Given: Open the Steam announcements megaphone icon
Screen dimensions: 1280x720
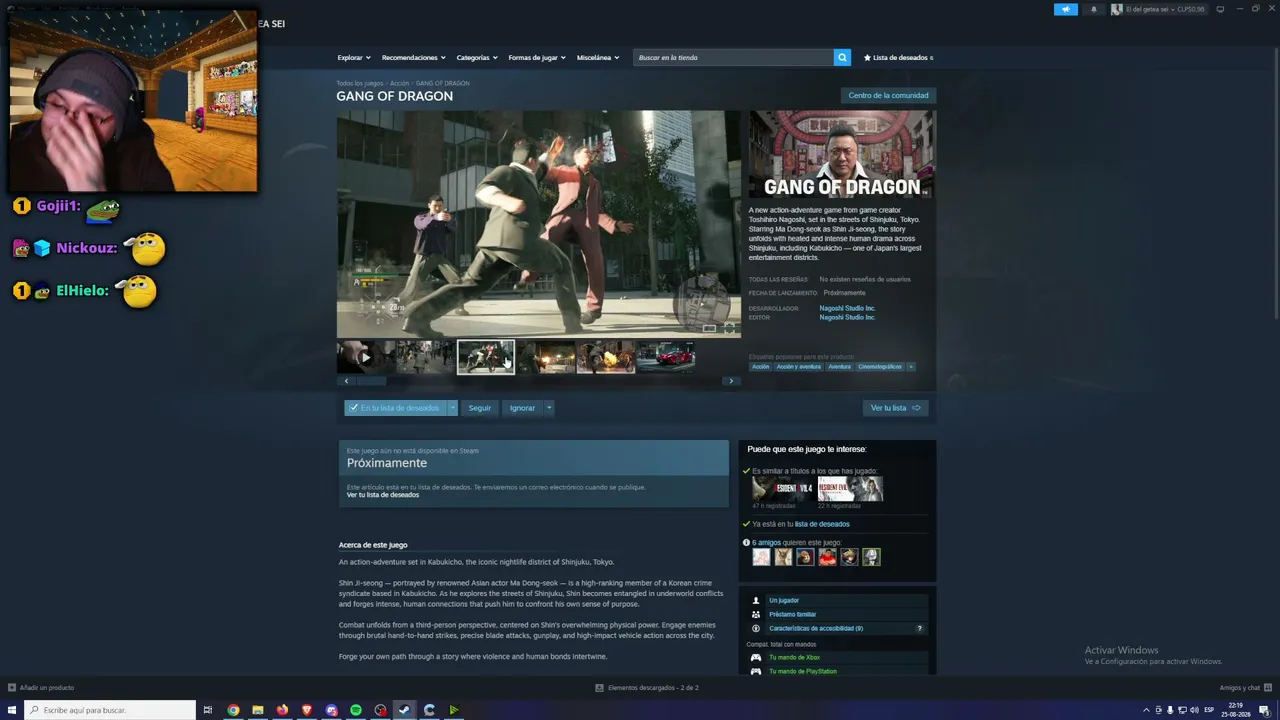Looking at the screenshot, I should [1065, 9].
